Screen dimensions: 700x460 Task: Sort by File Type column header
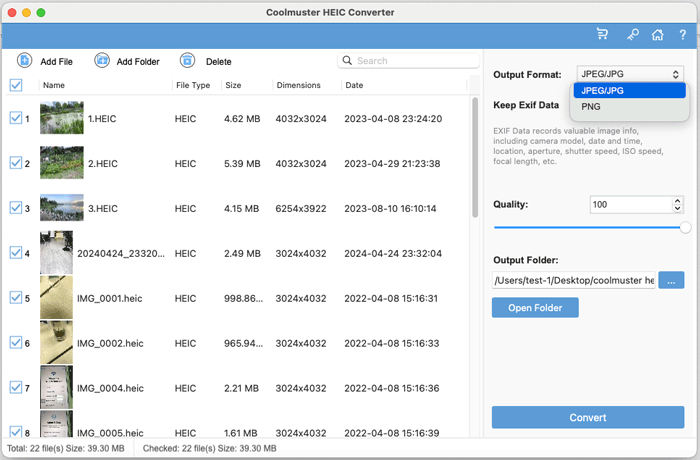click(193, 85)
